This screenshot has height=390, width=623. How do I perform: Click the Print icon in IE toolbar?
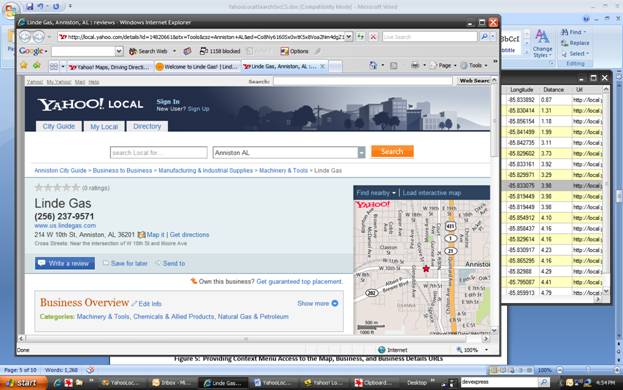(415, 66)
